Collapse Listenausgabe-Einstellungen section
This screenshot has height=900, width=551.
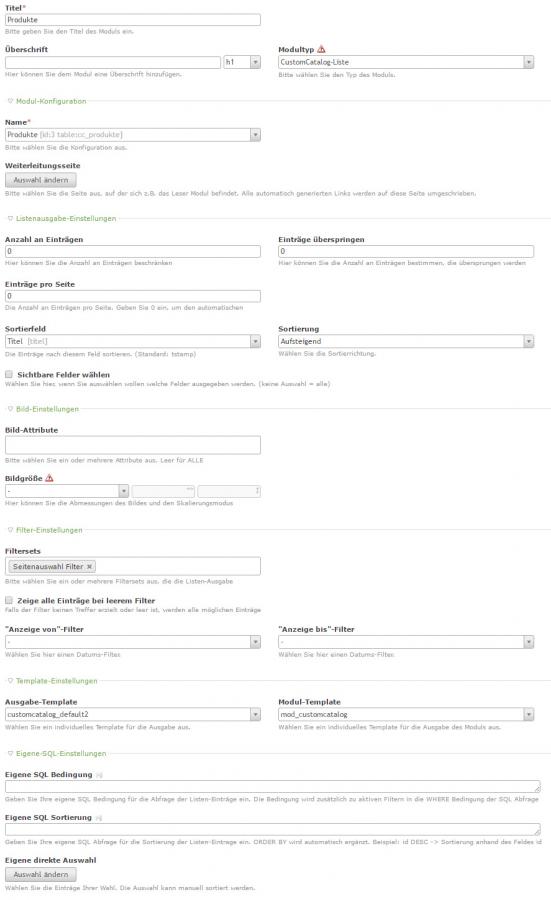[x=10, y=218]
